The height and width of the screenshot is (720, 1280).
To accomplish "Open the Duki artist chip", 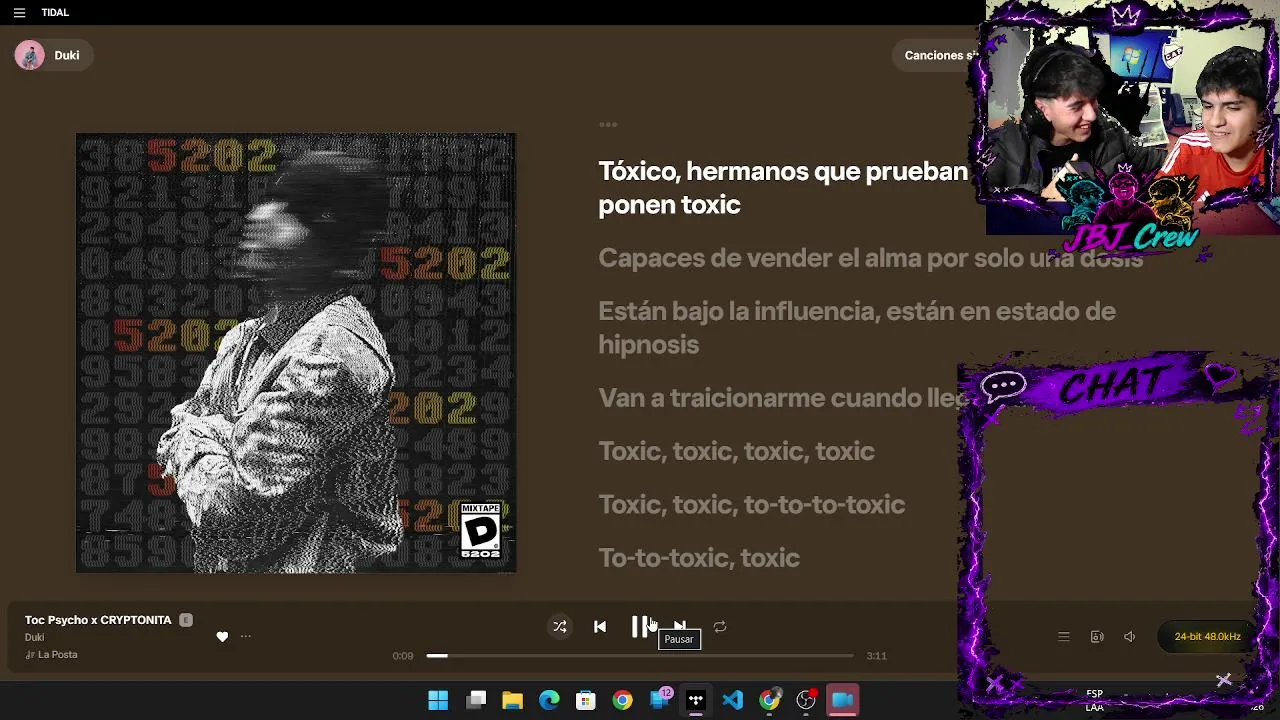I will [53, 56].
